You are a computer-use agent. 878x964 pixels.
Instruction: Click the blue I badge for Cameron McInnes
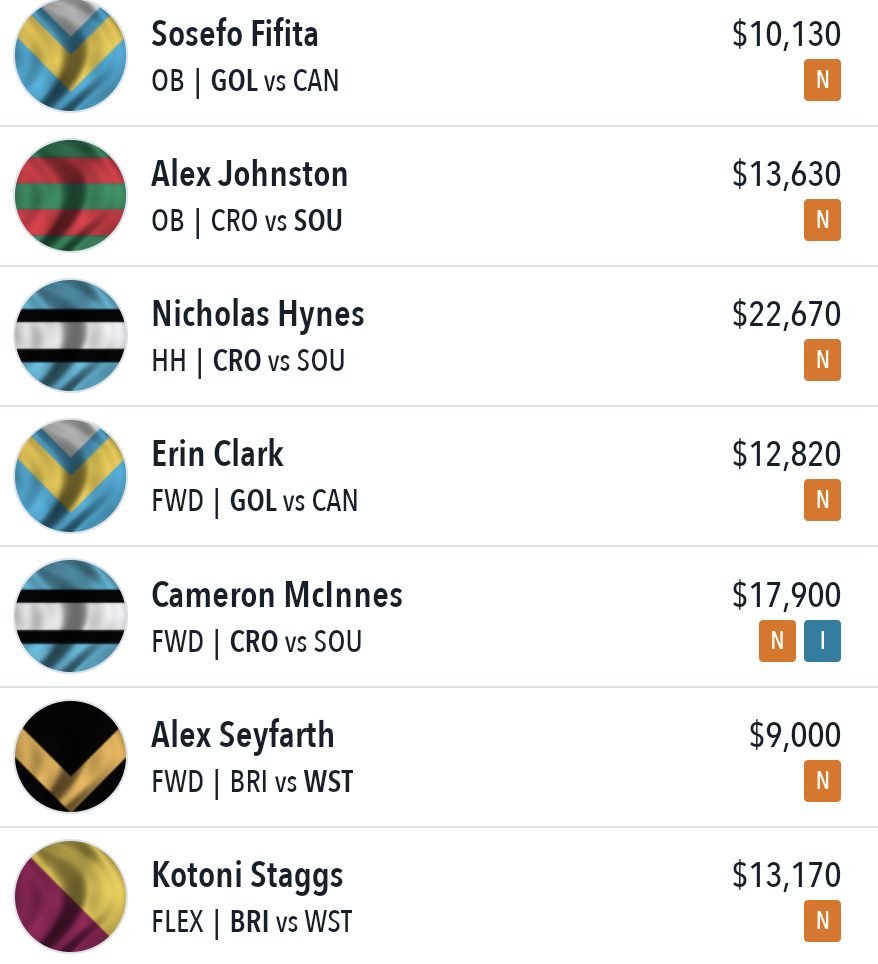pos(822,641)
